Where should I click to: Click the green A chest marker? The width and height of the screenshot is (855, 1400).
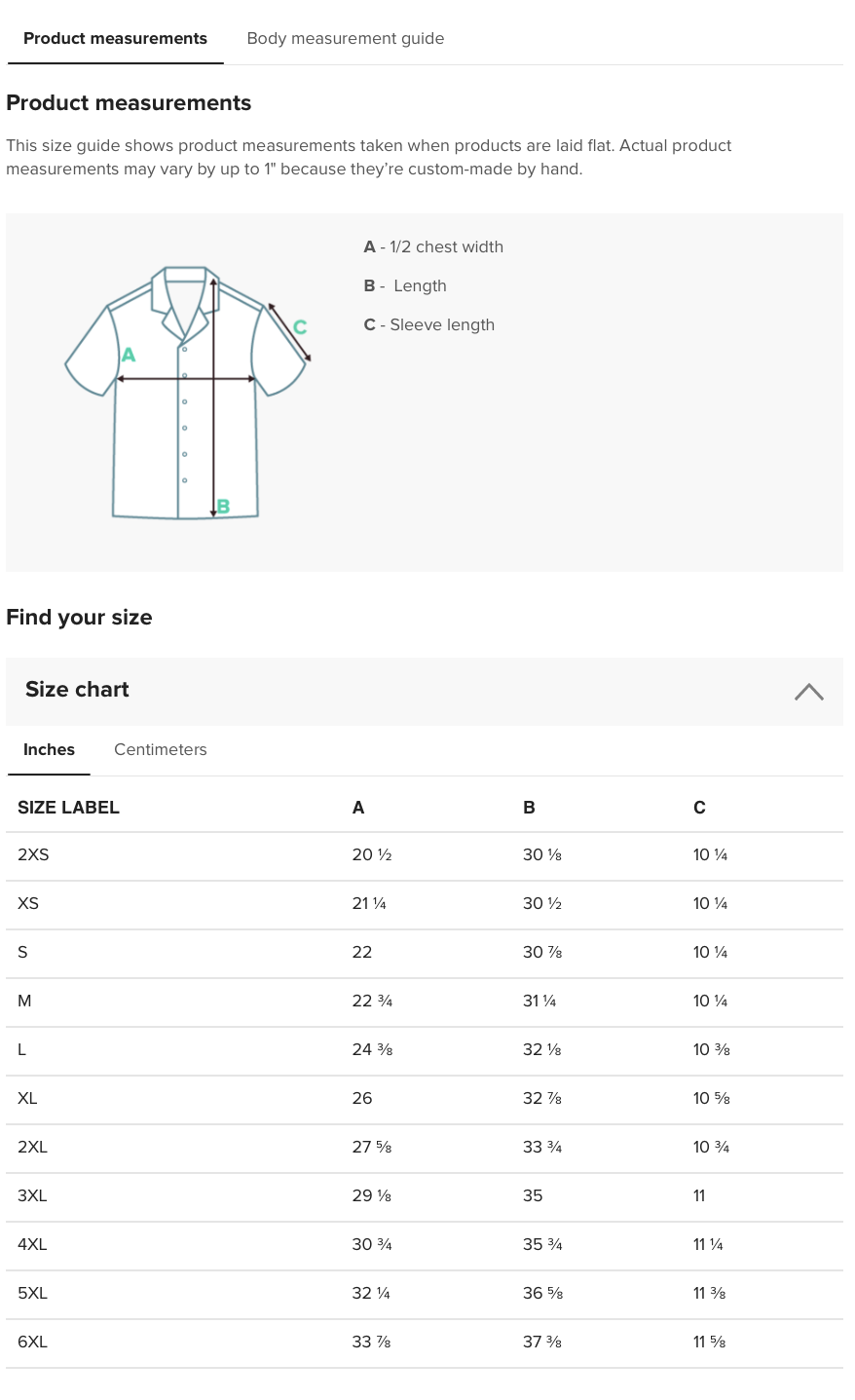pyautogui.click(x=129, y=356)
